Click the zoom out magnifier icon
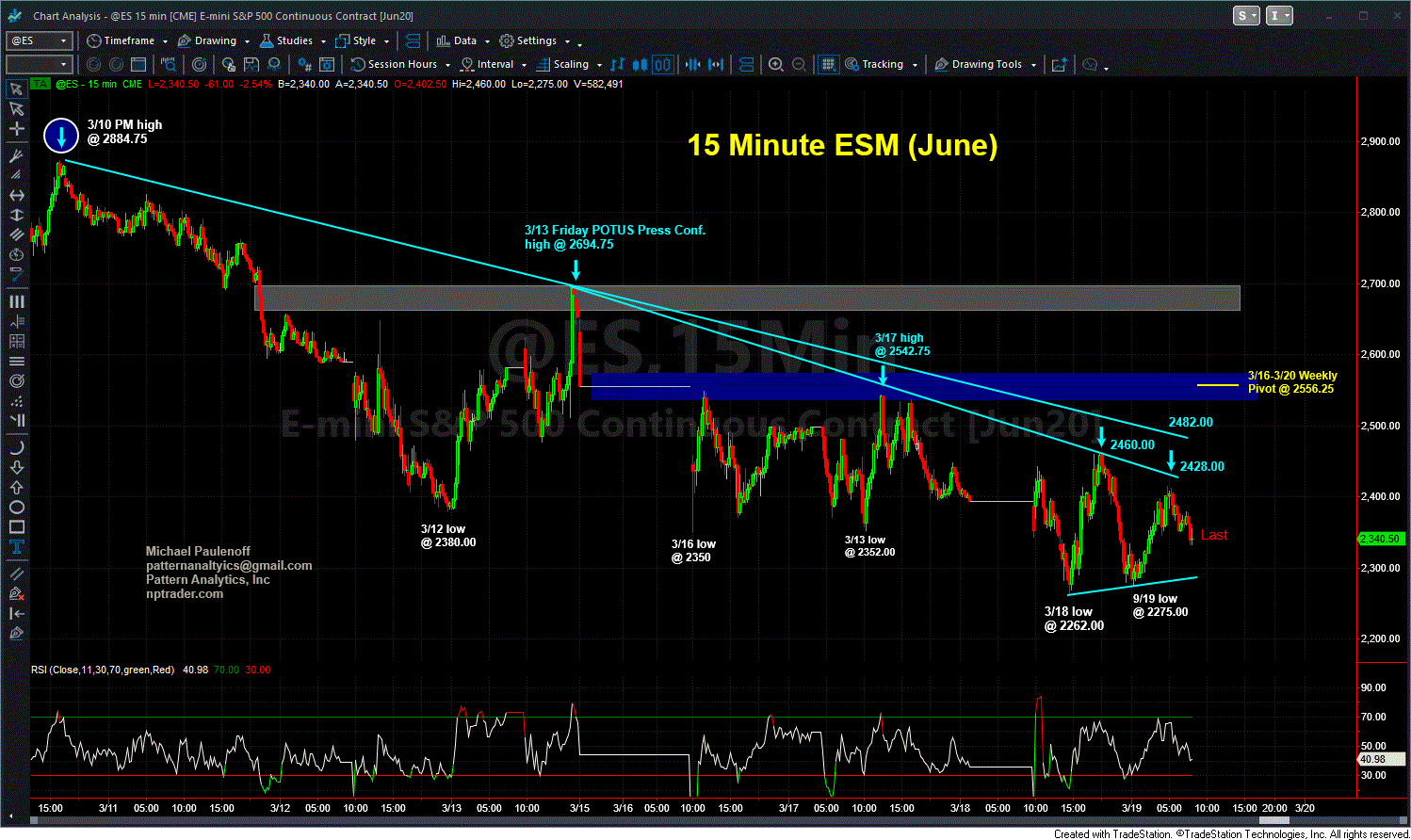Image resolution: width=1411 pixels, height=840 pixels. 799,65
